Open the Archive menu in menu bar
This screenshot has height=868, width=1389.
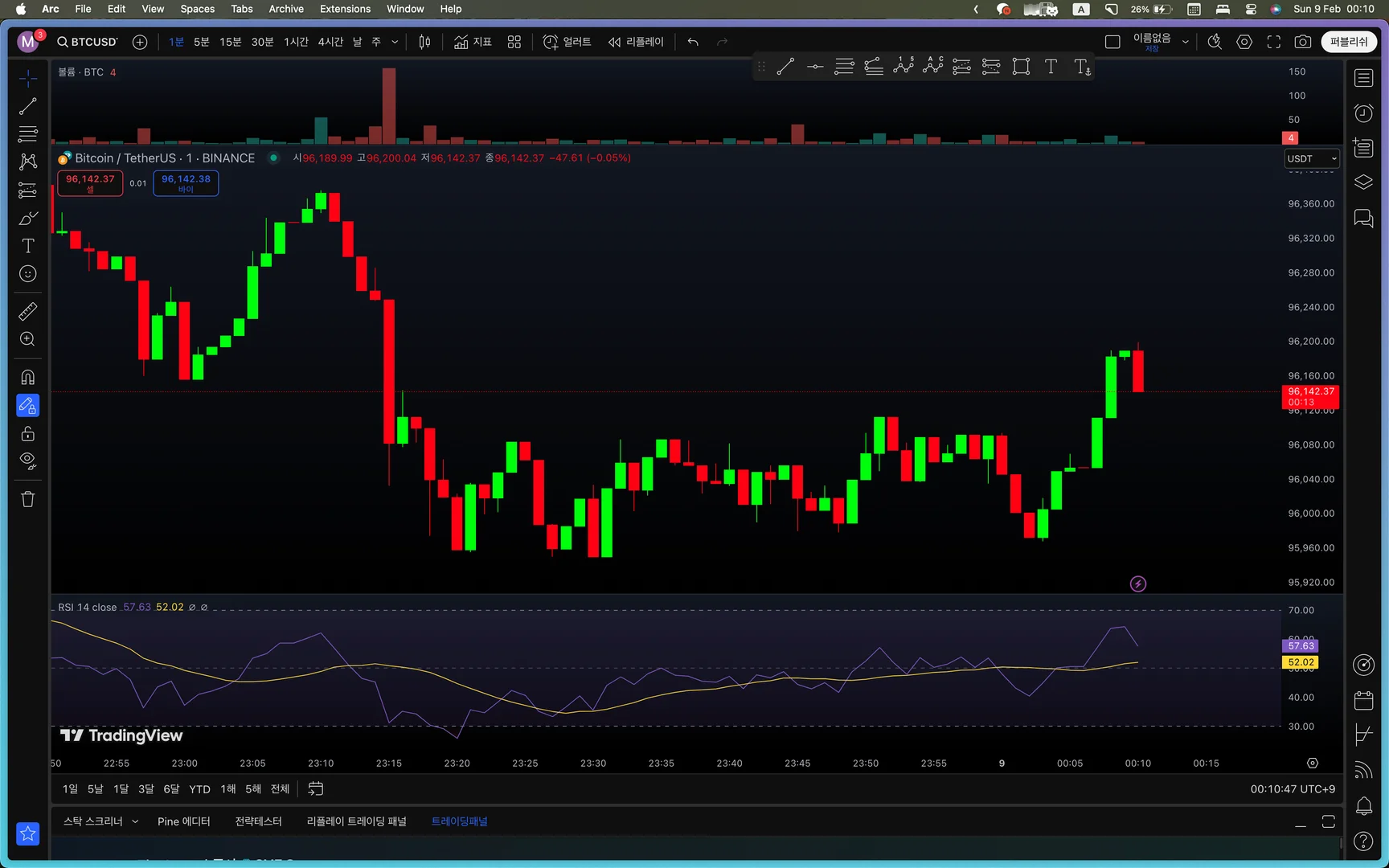[x=286, y=9]
